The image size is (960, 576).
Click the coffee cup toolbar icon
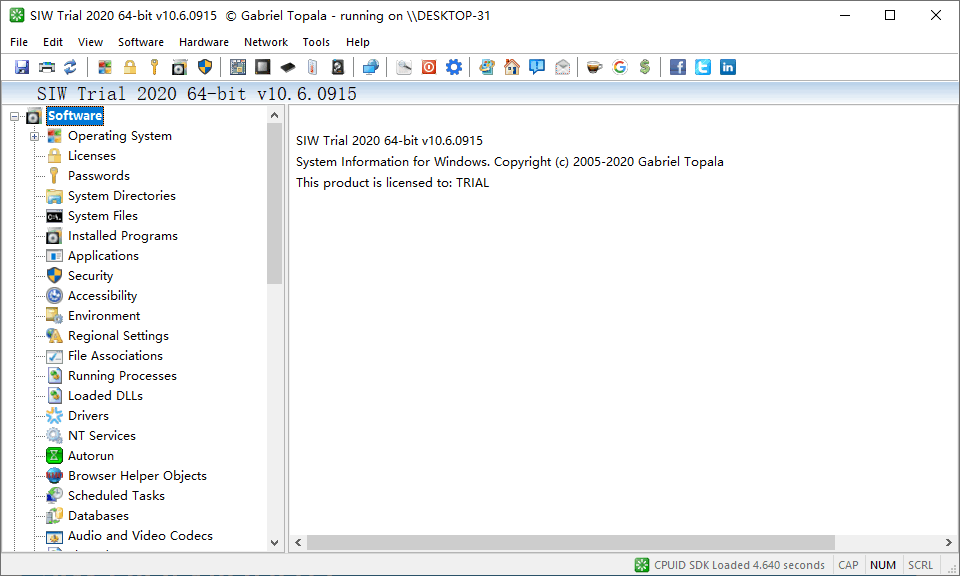pos(594,67)
